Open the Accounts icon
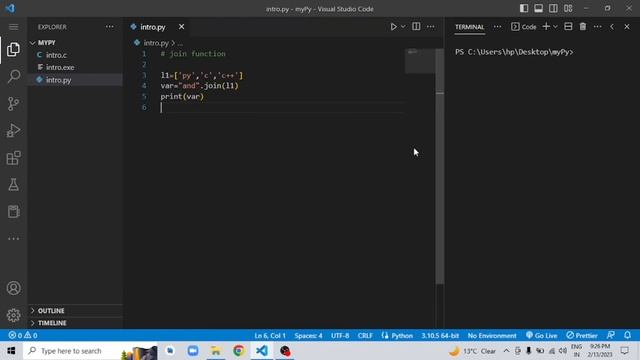Viewport: 640px width, 360px height. (13, 288)
